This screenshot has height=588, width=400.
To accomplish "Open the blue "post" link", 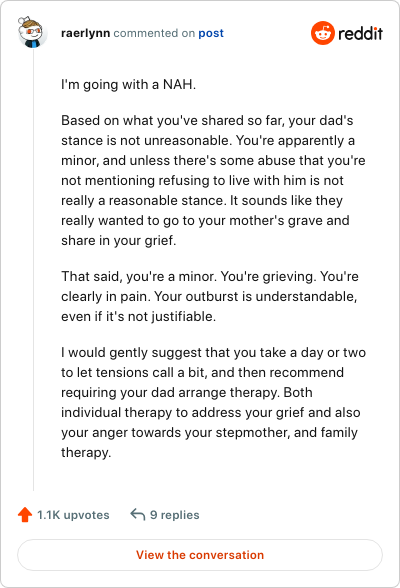I will pyautogui.click(x=211, y=33).
